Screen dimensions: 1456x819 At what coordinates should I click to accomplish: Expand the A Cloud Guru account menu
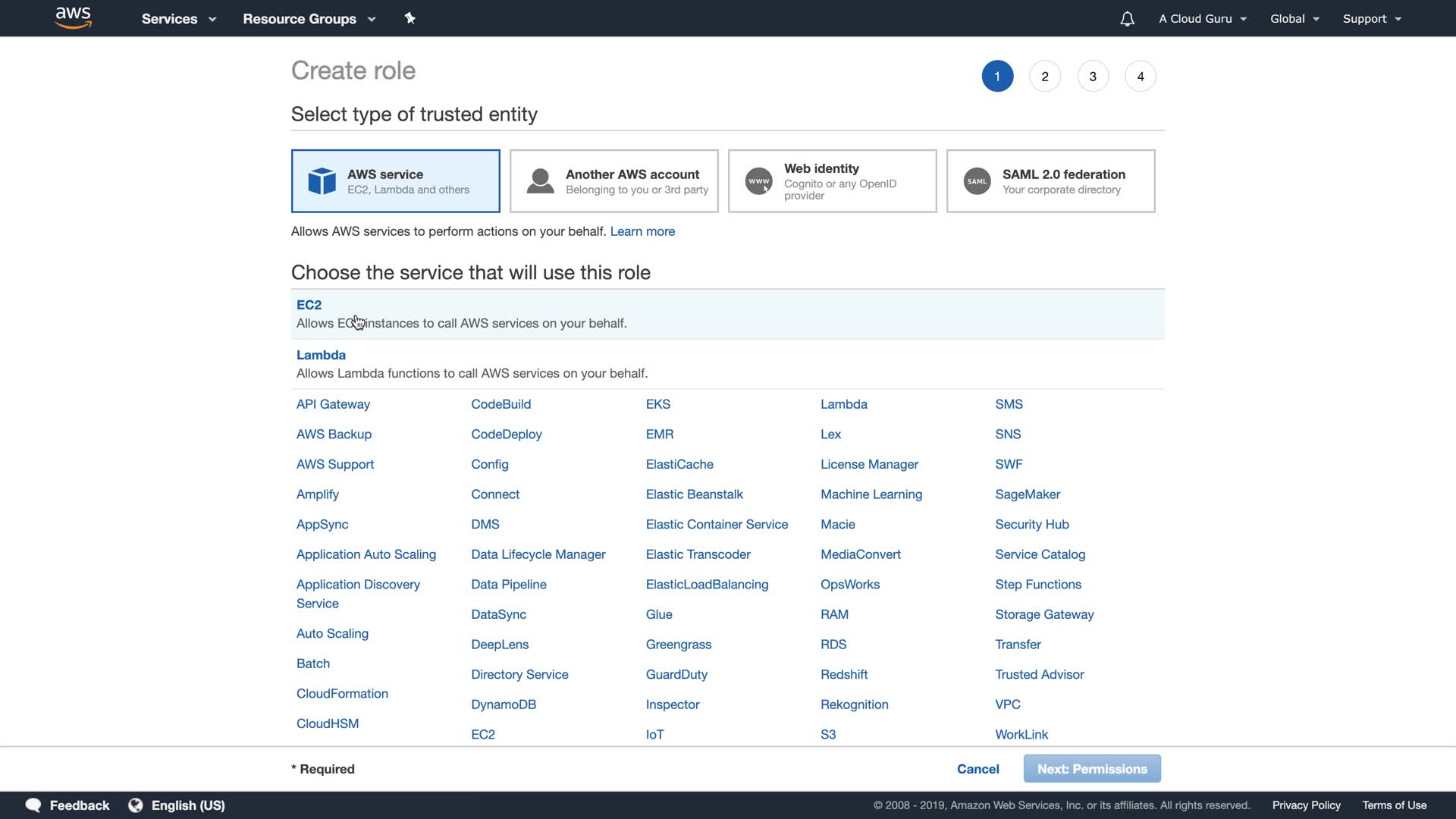1202,19
